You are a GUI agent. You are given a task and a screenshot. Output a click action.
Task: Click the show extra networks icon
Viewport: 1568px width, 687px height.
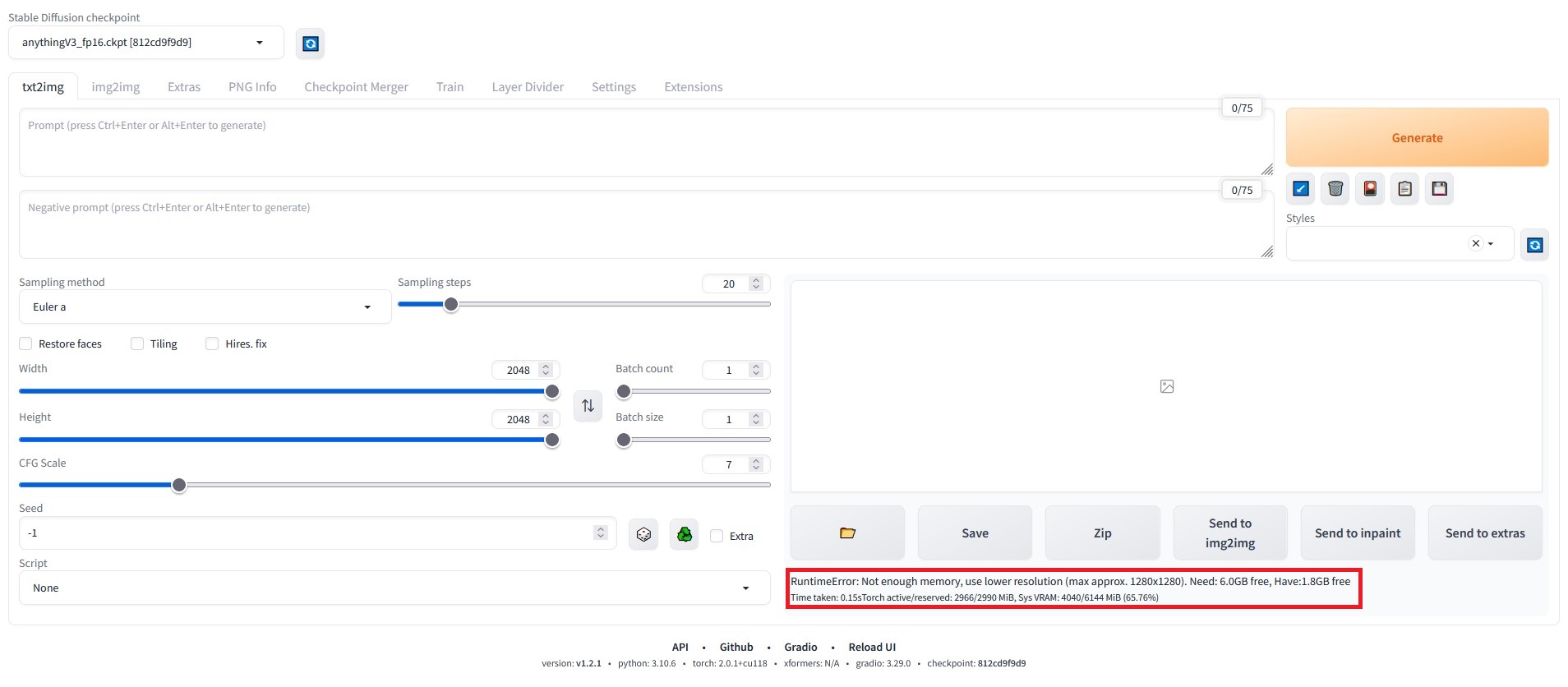pyautogui.click(x=1370, y=189)
